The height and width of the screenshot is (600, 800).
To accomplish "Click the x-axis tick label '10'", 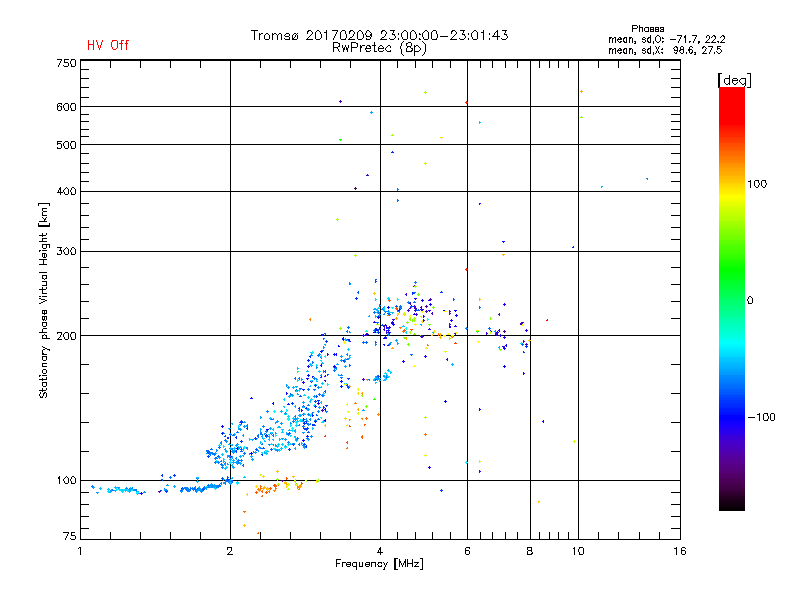I will tap(578, 551).
